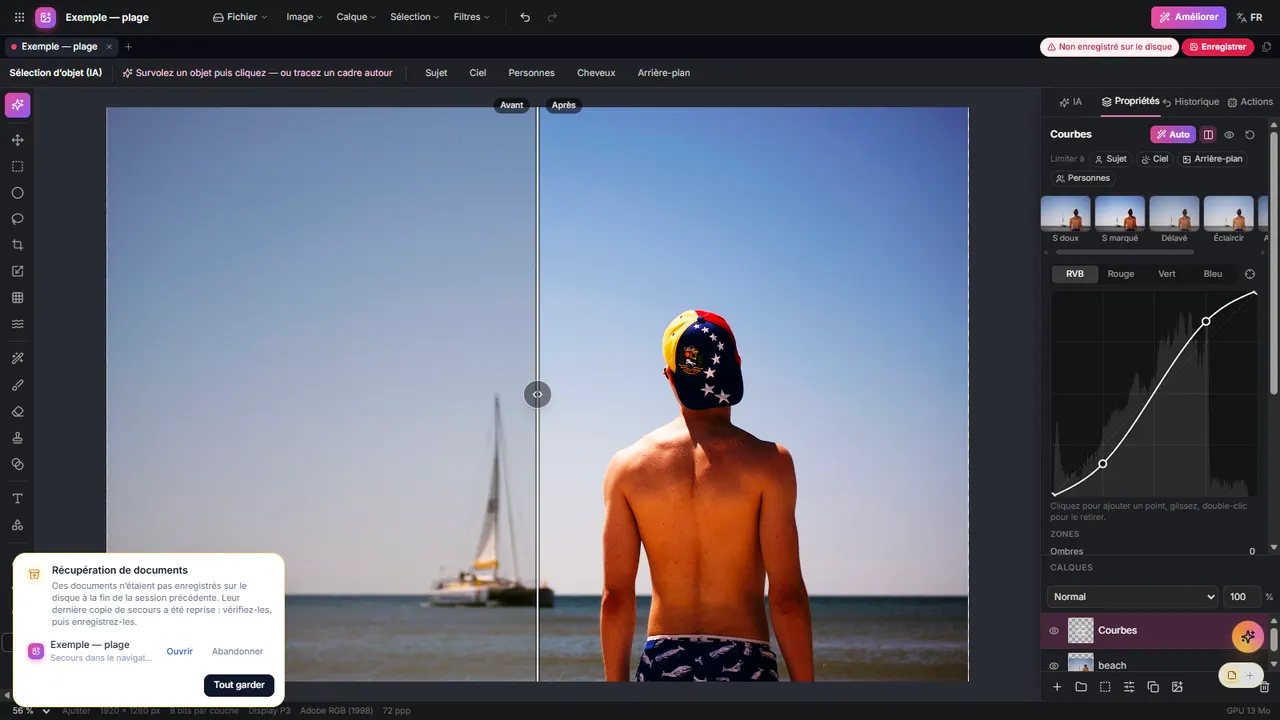Viewport: 1280px width, 720px height.
Task: Create a layer group with the folder icon
Action: [x=1081, y=687]
